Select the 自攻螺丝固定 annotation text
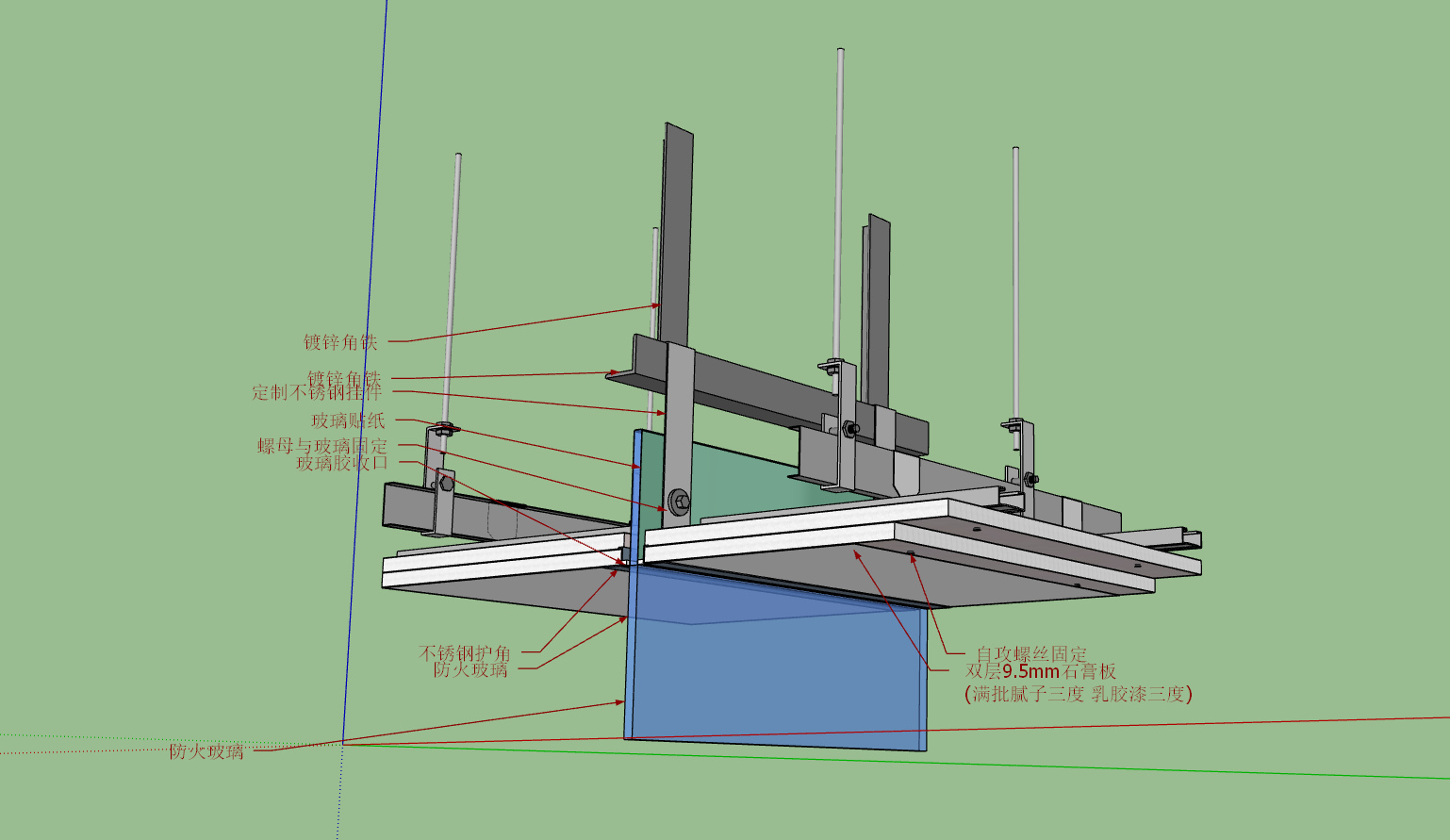 pos(1031,653)
